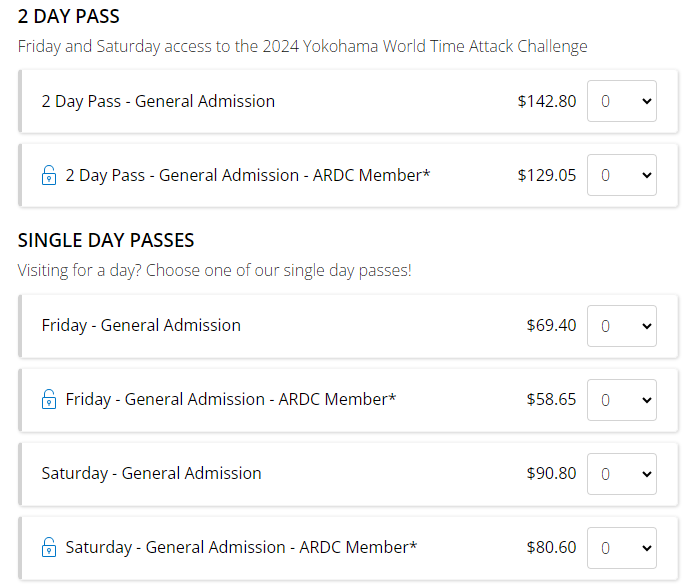
Task: Click the "2 Day Pass - General Admission" ticket label
Action: tap(158, 101)
